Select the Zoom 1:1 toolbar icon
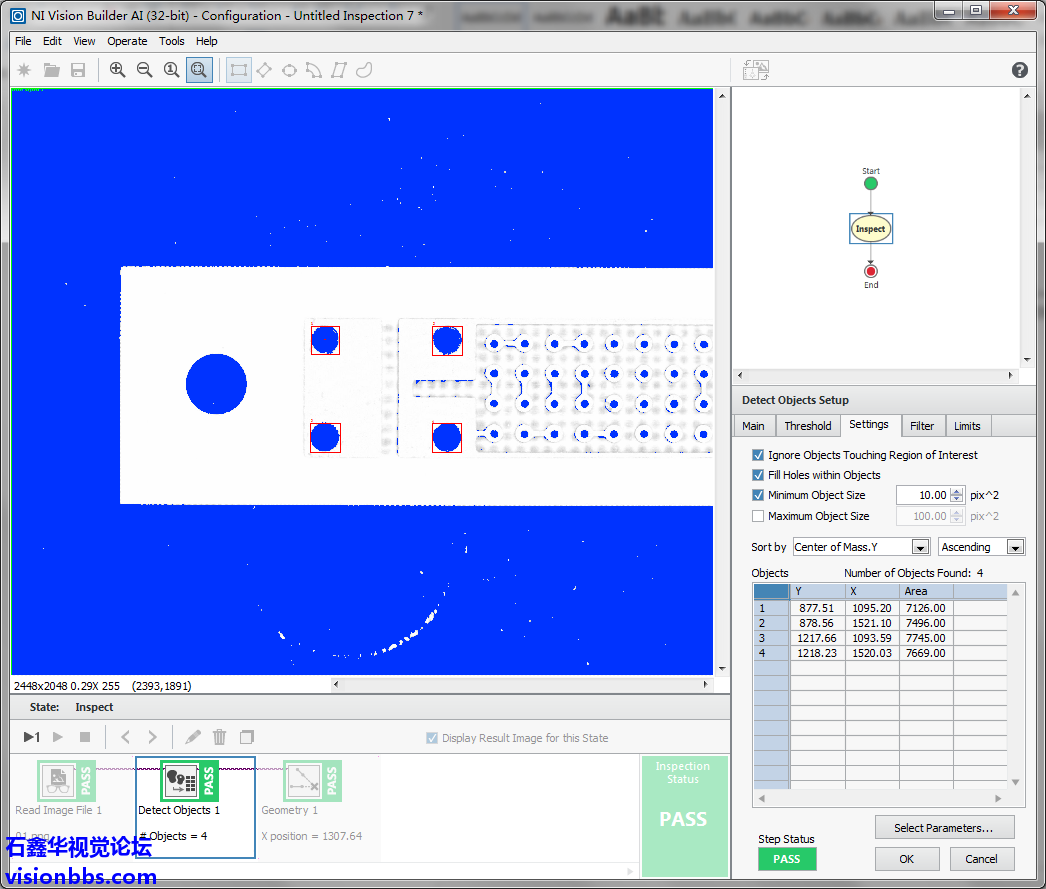1046x889 pixels. pos(171,70)
